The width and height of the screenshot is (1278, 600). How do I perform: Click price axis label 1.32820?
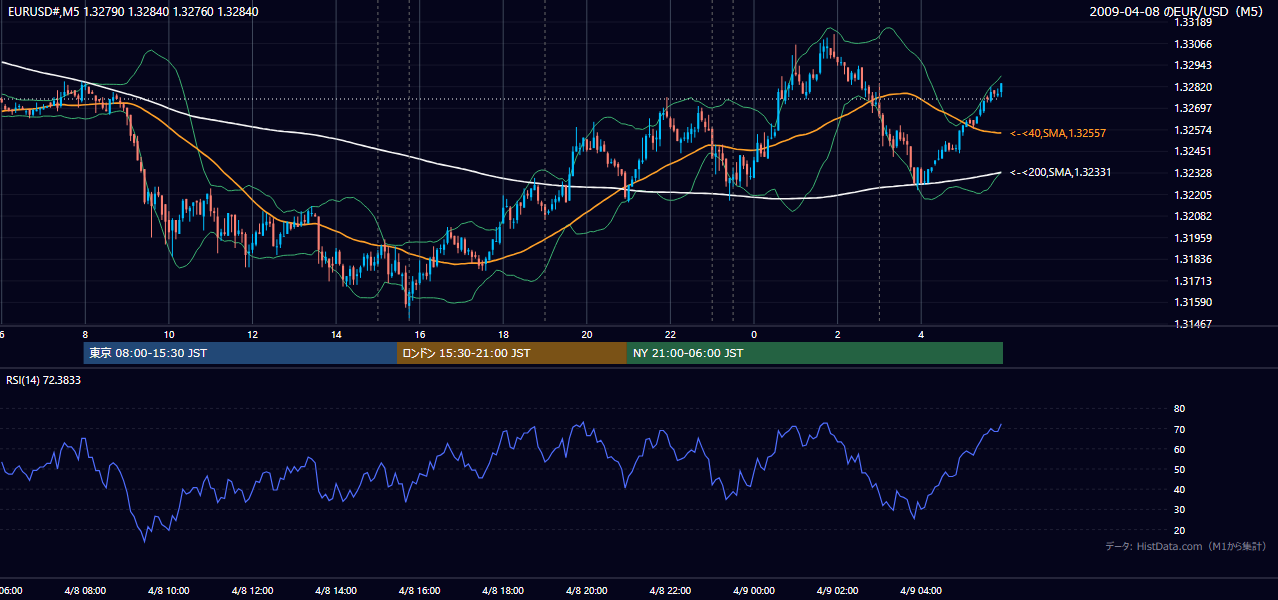[1194, 87]
